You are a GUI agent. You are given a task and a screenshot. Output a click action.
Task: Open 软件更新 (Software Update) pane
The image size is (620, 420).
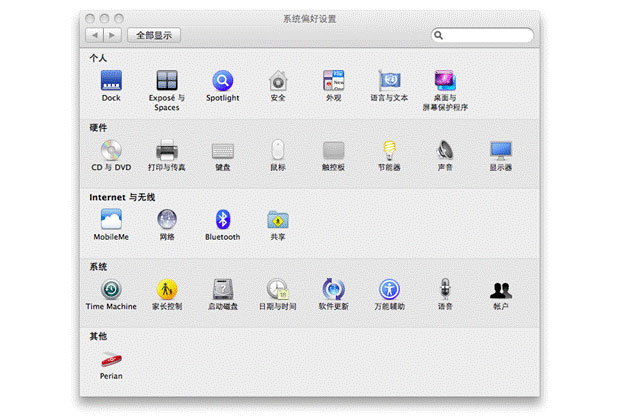(334, 290)
